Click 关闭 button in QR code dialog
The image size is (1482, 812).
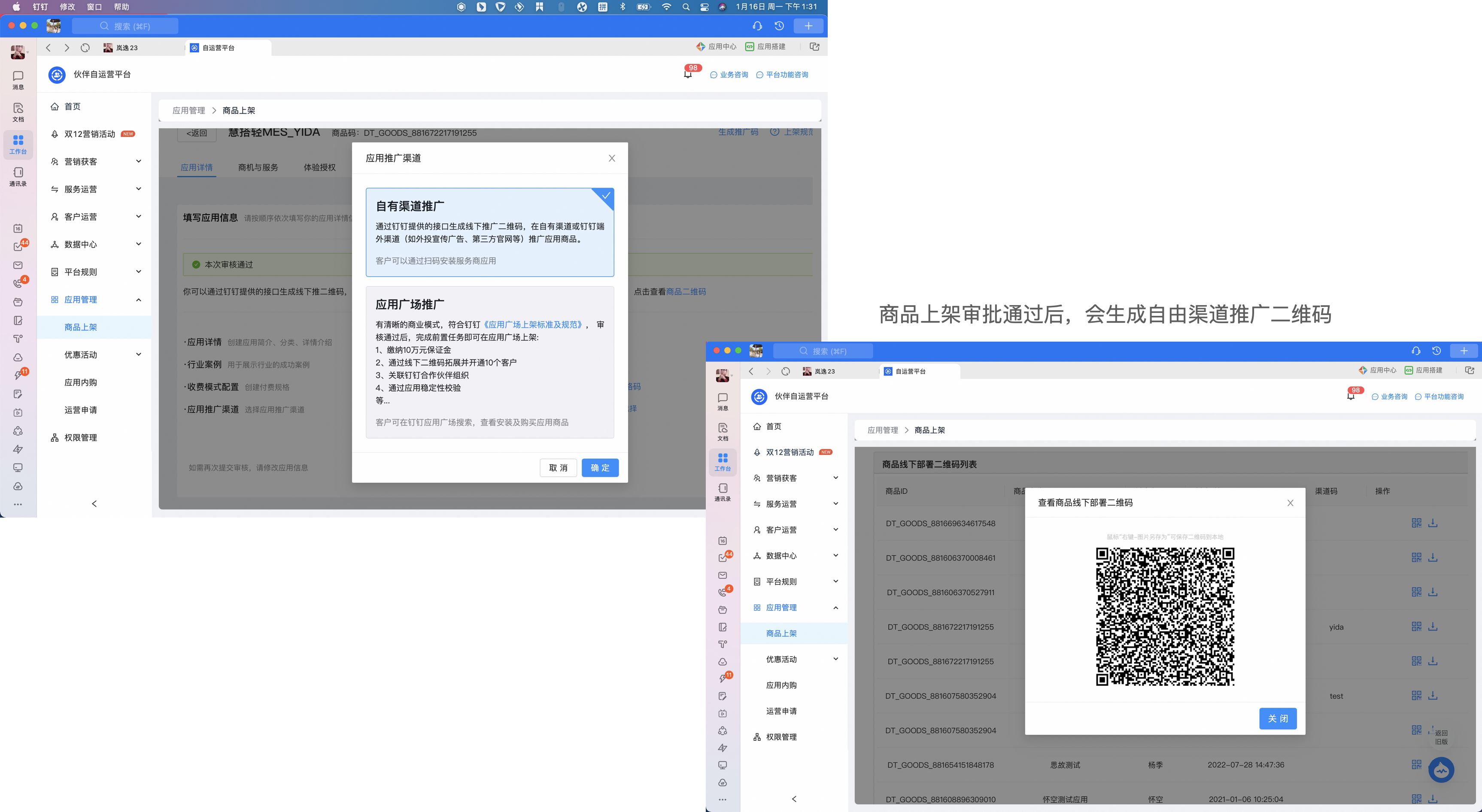coord(1277,718)
